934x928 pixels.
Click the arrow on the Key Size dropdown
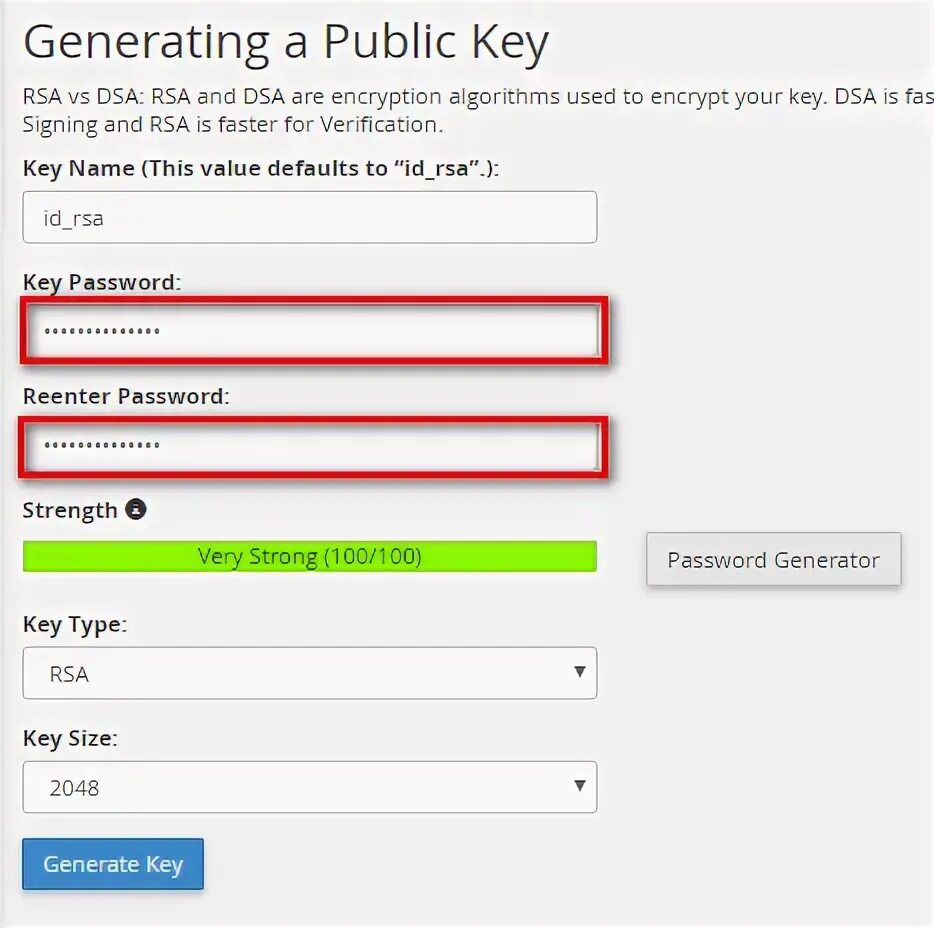click(x=579, y=785)
